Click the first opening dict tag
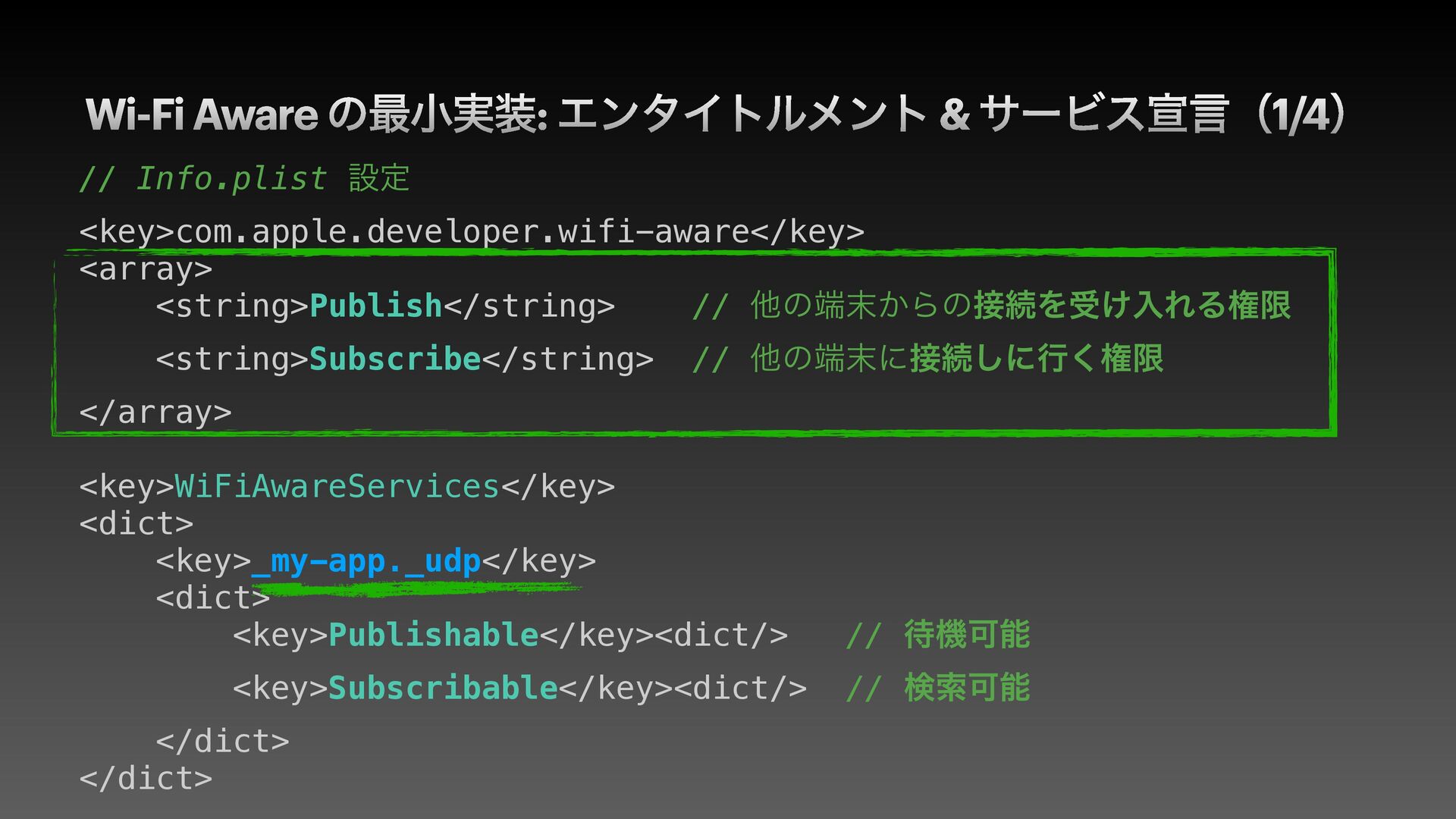Image resolution: width=1456 pixels, height=819 pixels. click(136, 523)
